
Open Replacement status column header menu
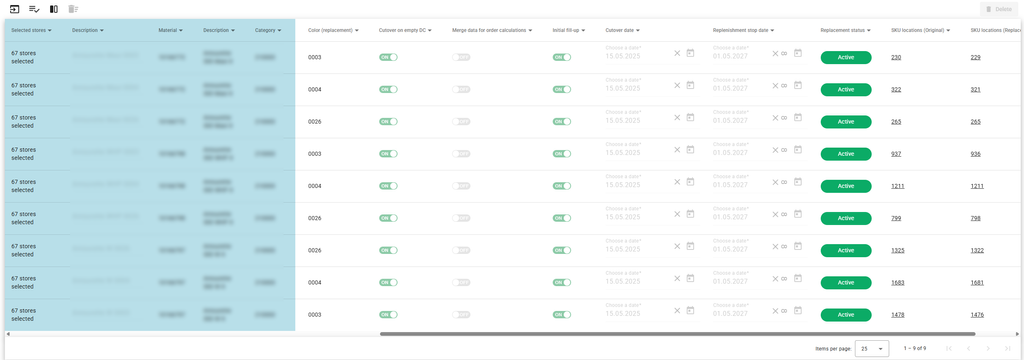[869, 31]
